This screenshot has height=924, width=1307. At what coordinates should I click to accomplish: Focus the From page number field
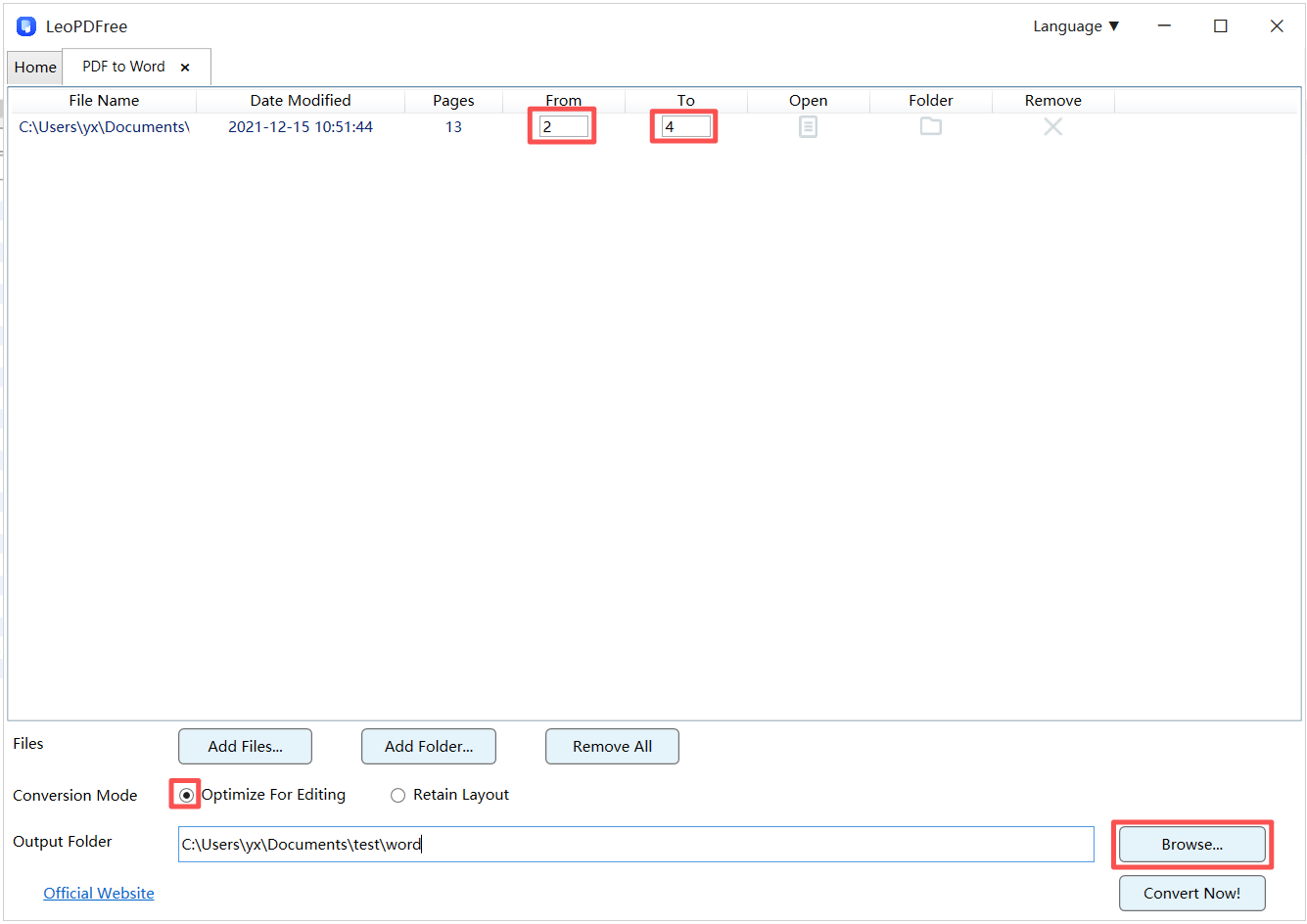tap(564, 126)
